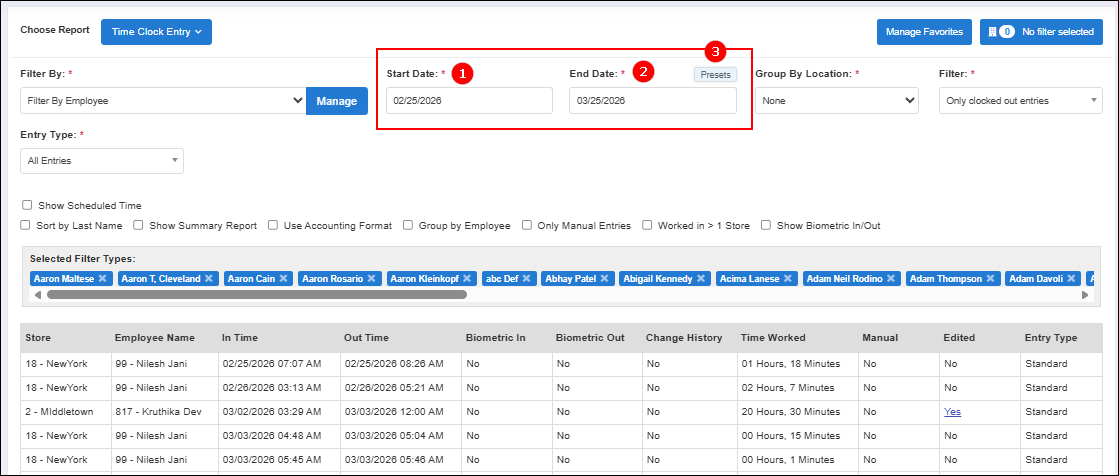Delete Adam Thompson tag via X icon

point(990,279)
